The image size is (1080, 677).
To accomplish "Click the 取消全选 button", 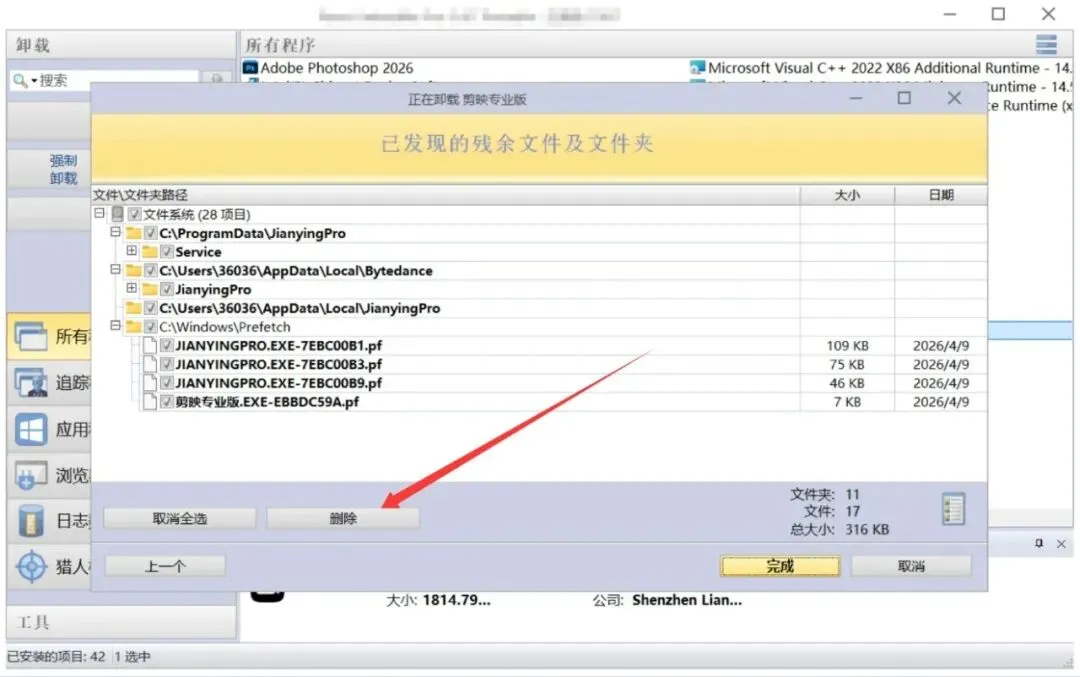I will coord(179,519).
